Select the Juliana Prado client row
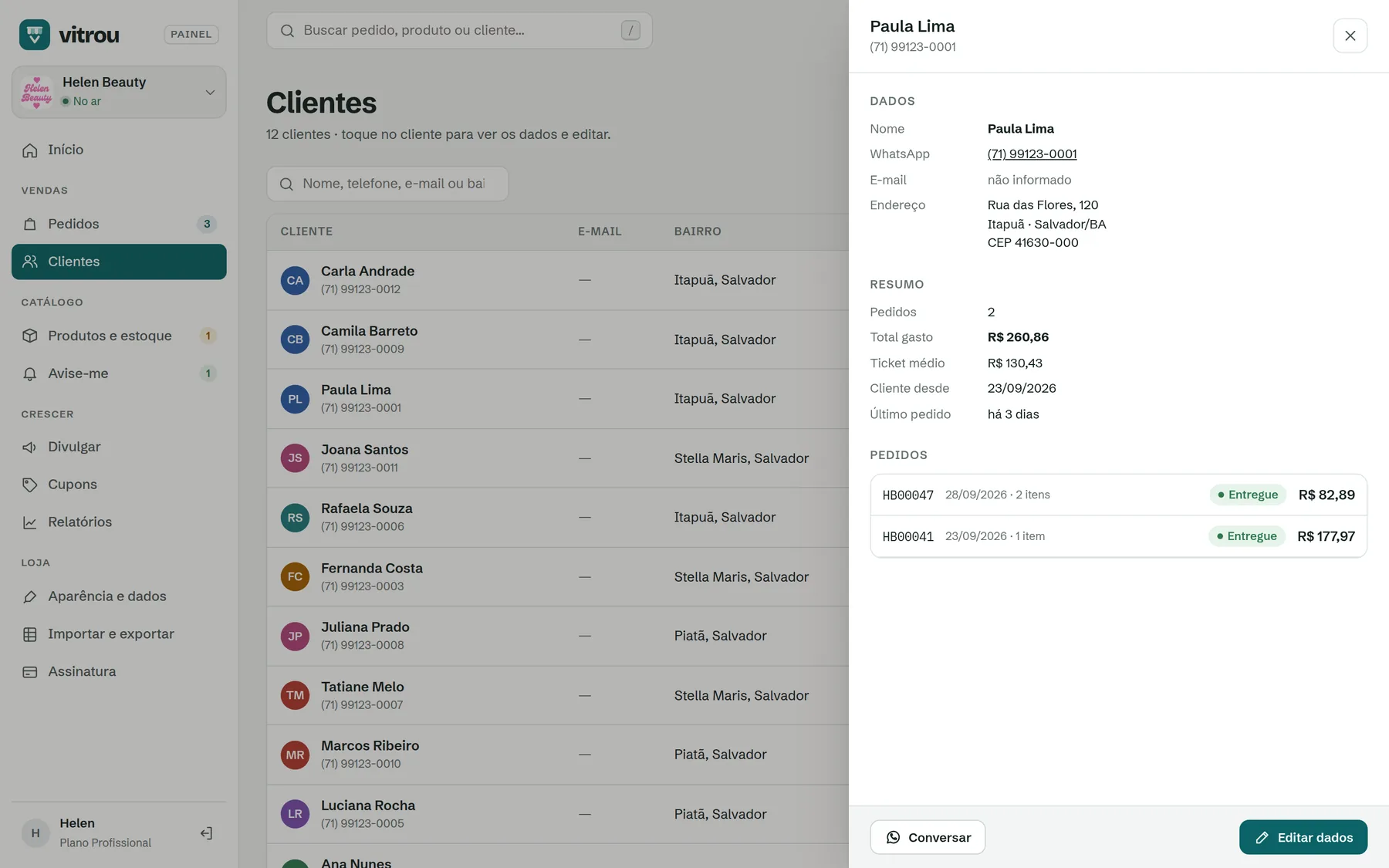The image size is (1389, 868). [x=557, y=636]
